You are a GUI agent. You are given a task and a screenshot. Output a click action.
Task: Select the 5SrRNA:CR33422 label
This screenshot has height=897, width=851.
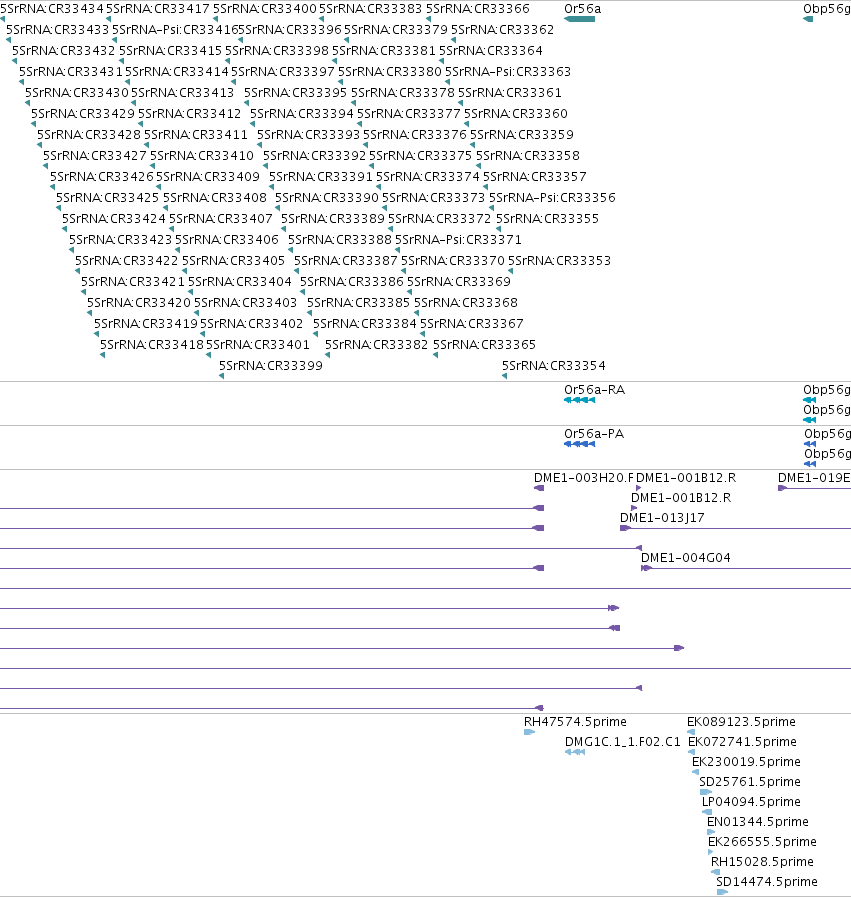pos(127,260)
